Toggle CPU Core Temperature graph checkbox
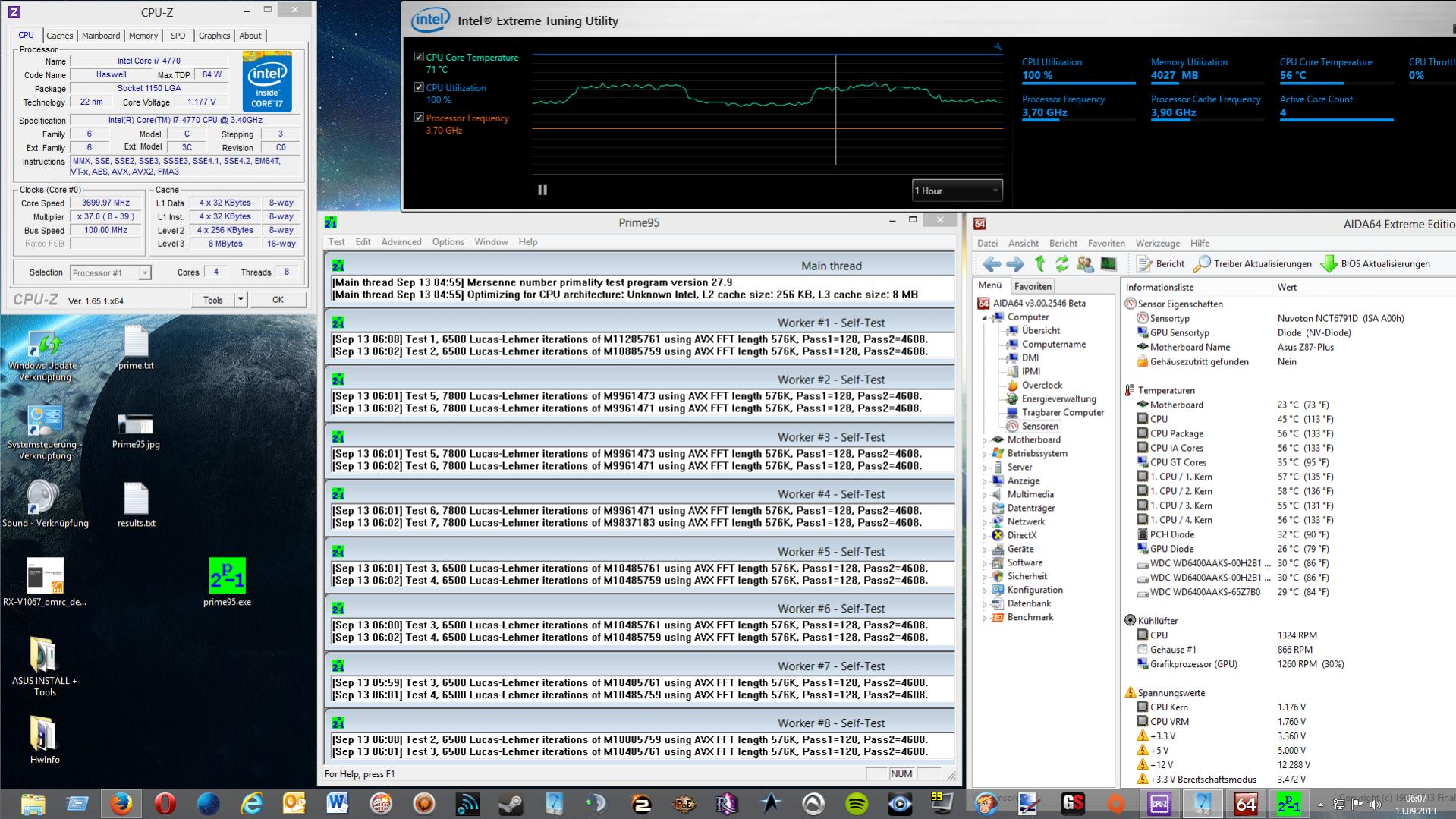This screenshot has width=1456, height=819. coord(419,57)
